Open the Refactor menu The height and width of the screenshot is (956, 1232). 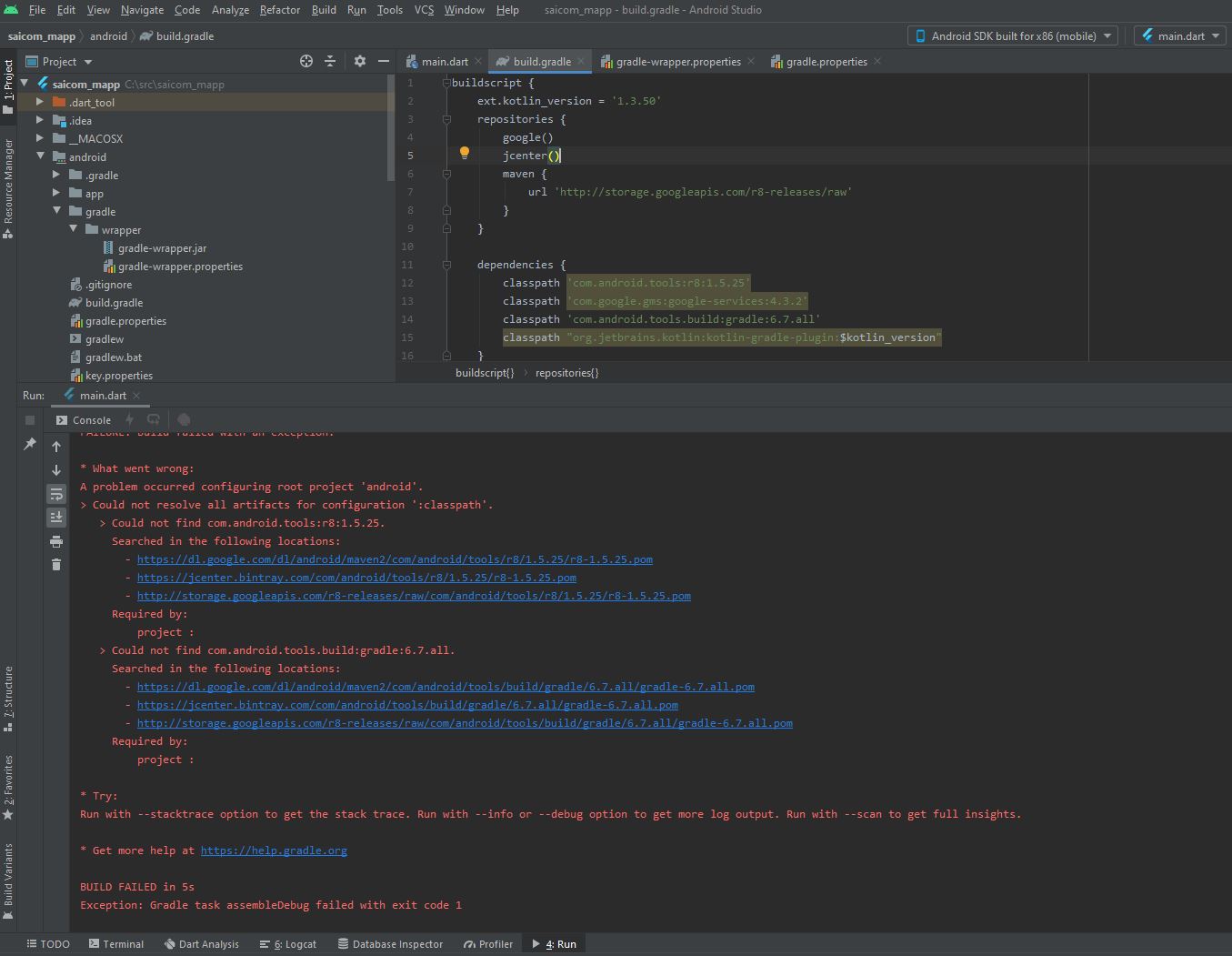279,10
